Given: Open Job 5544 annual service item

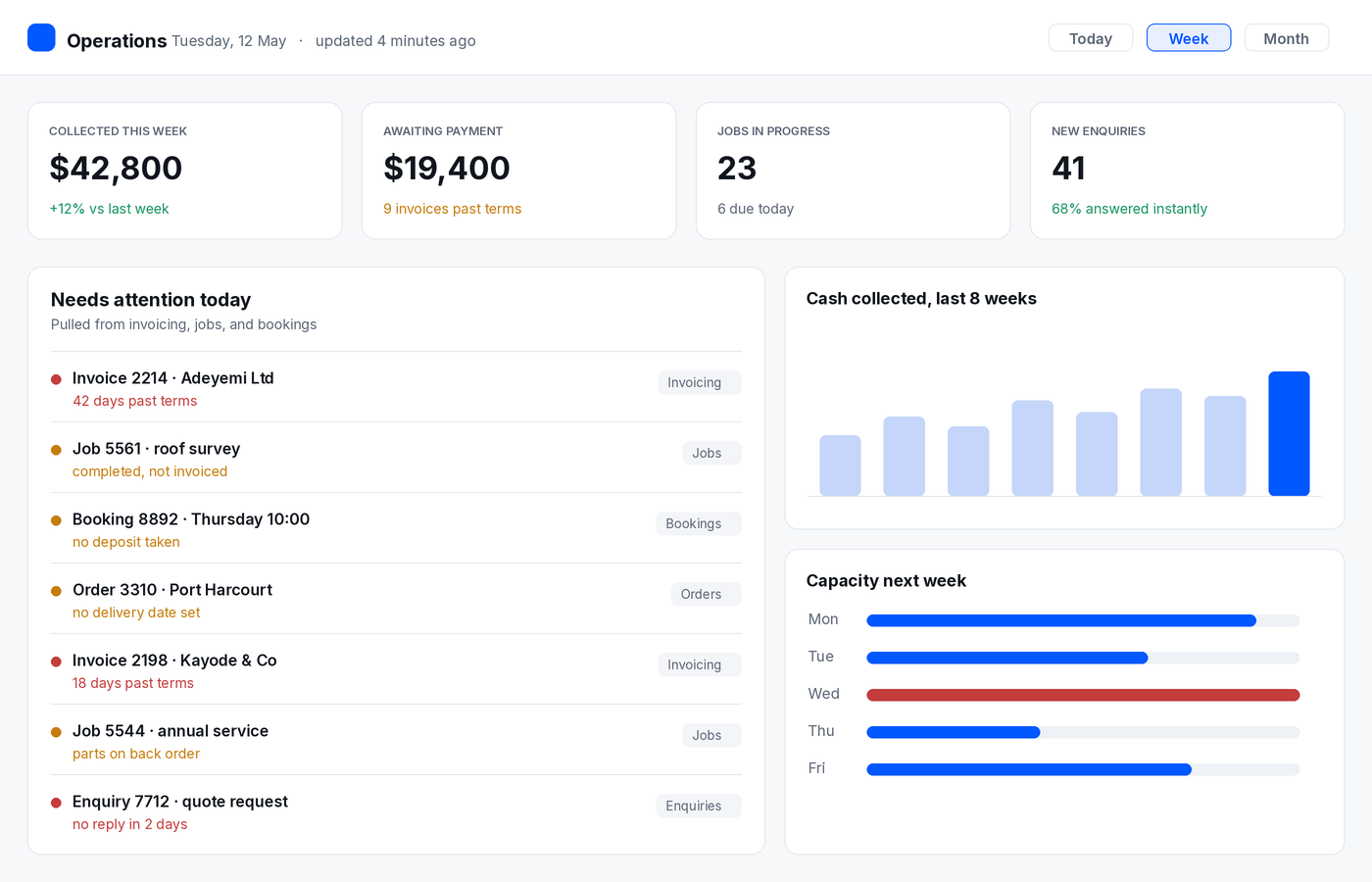Looking at the screenshot, I should pyautogui.click(x=396, y=740).
